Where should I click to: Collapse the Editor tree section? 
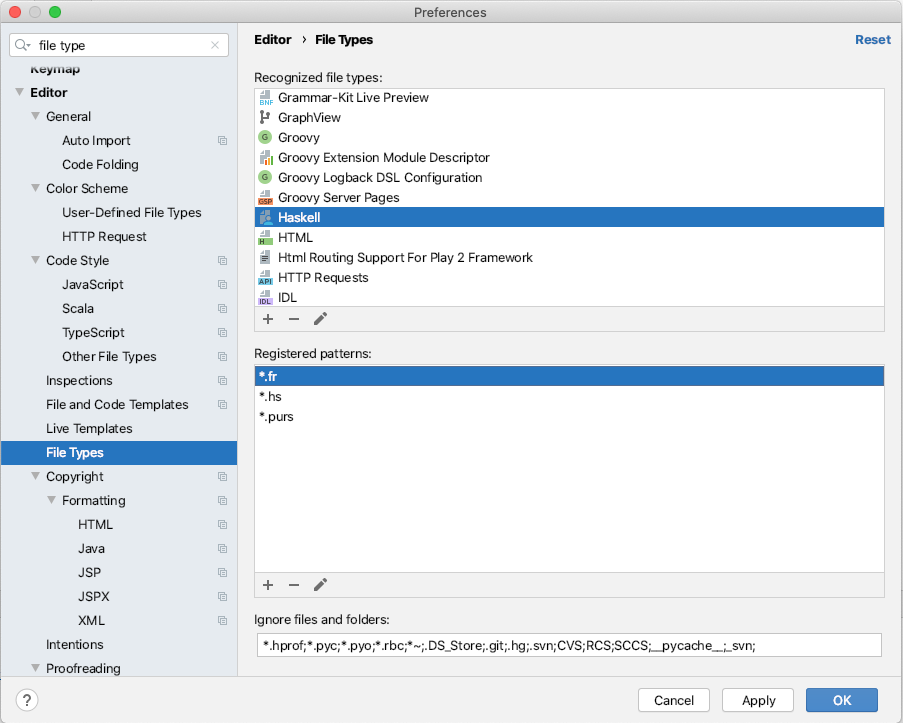(x=19, y=93)
